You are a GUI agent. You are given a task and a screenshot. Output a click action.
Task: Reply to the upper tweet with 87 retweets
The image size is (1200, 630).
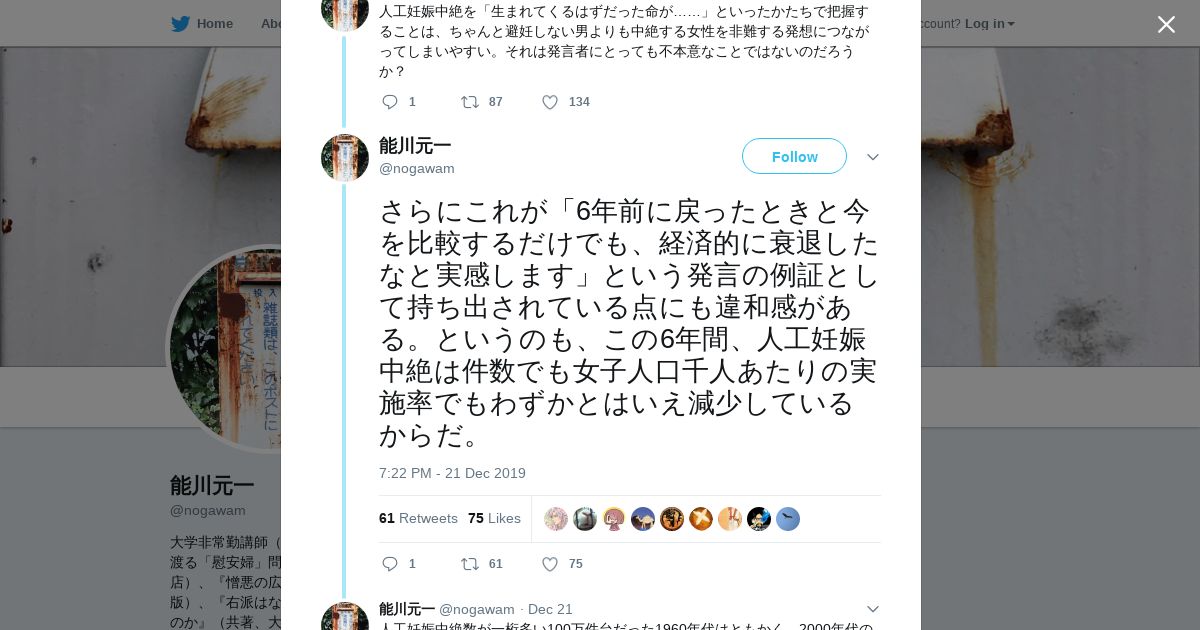[x=390, y=102]
